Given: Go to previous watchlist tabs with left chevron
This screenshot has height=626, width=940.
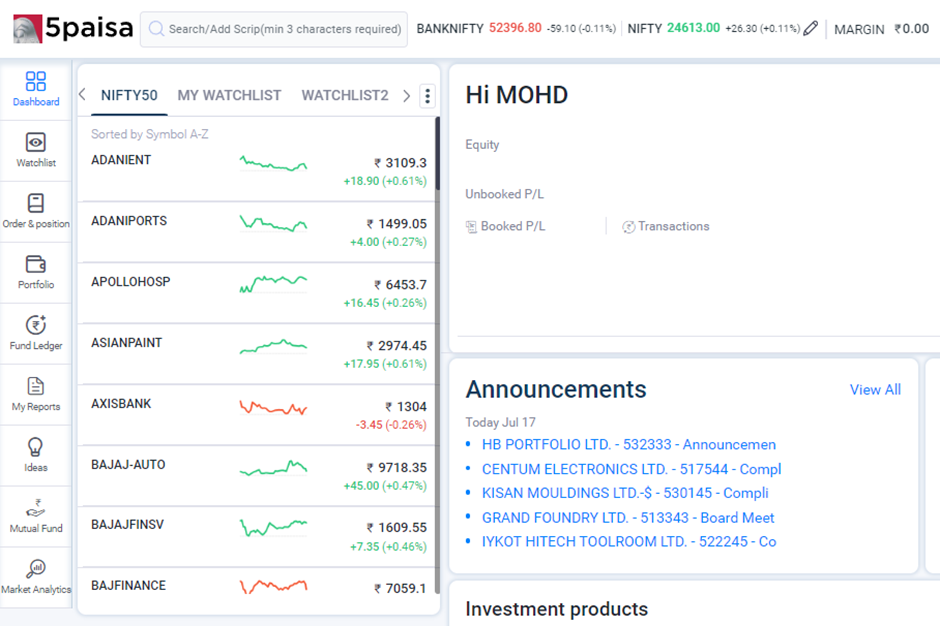Looking at the screenshot, I should click(83, 95).
